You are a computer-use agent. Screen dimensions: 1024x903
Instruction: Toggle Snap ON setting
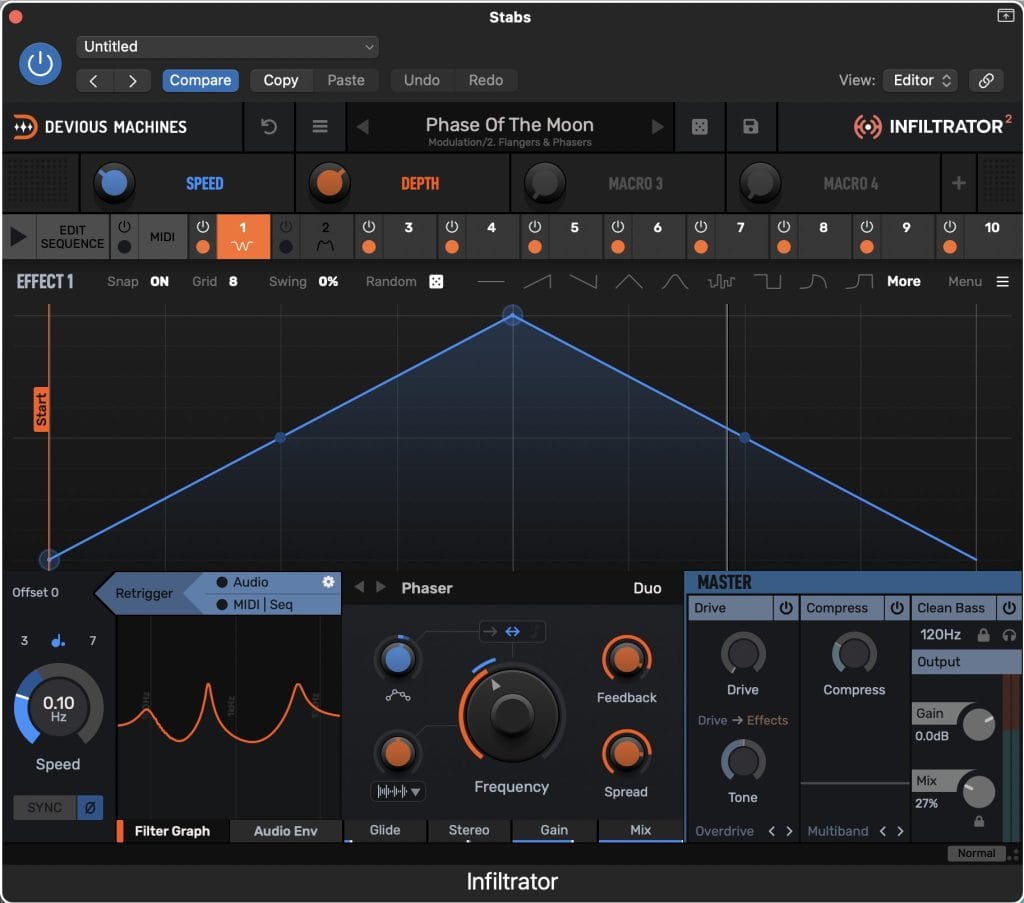point(159,281)
